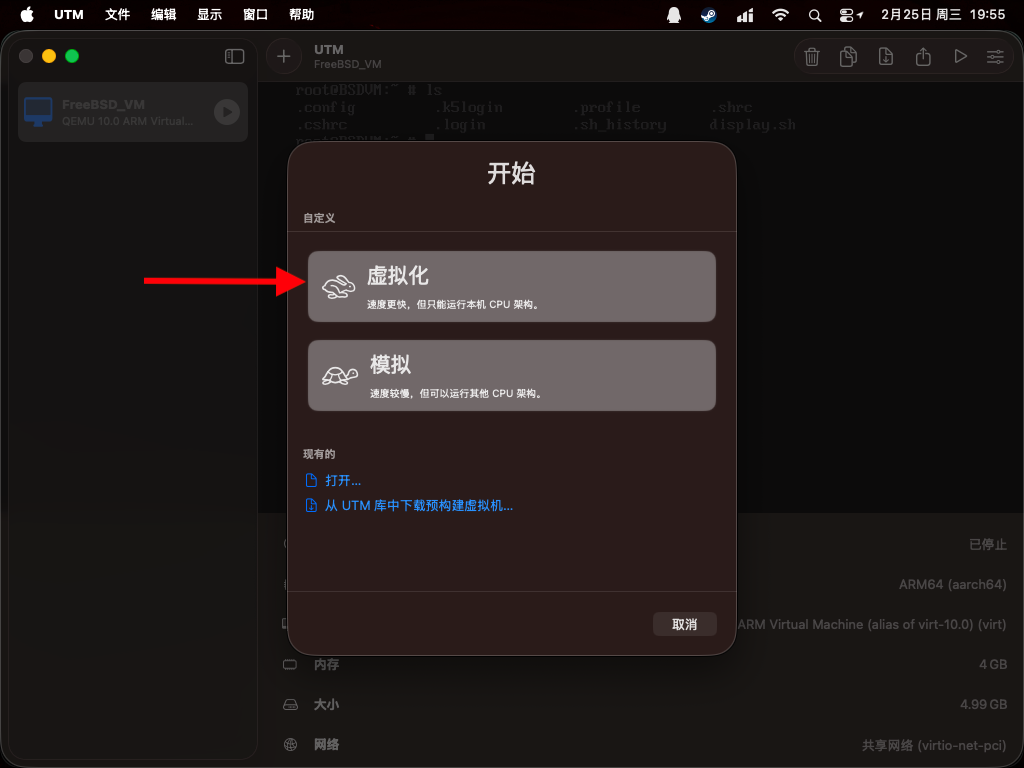Open the 显示 menu
The width and height of the screenshot is (1024, 768).
pyautogui.click(x=210, y=14)
